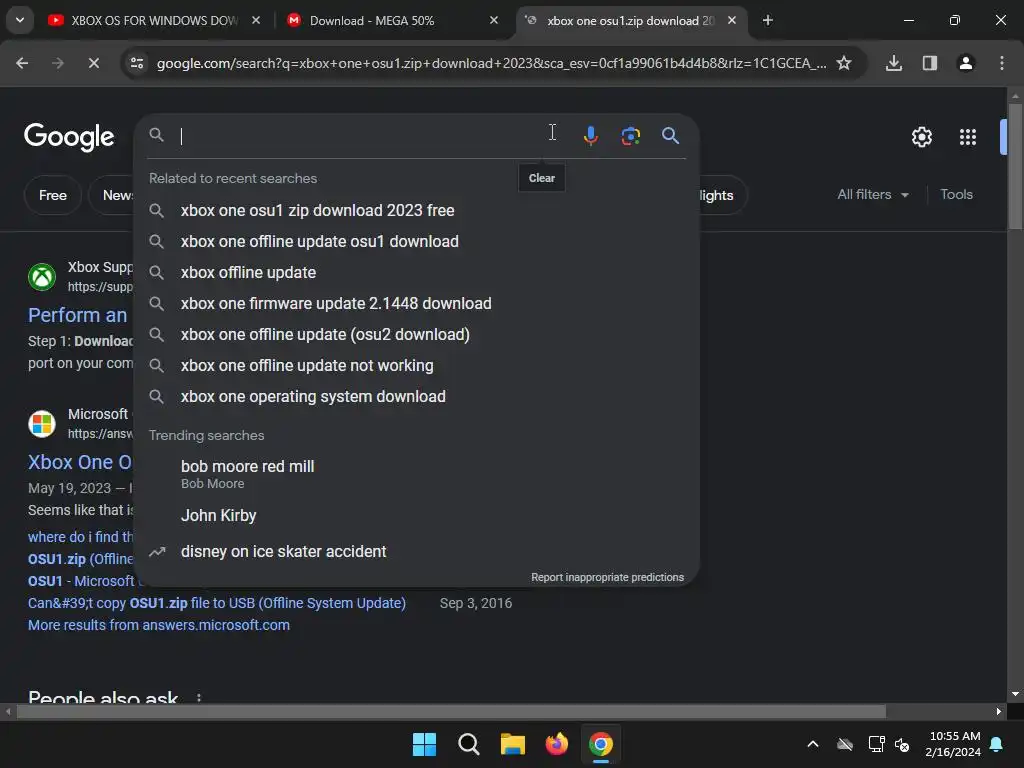
Task: Click Chrome icon in taskbar
Action: pyautogui.click(x=601, y=744)
